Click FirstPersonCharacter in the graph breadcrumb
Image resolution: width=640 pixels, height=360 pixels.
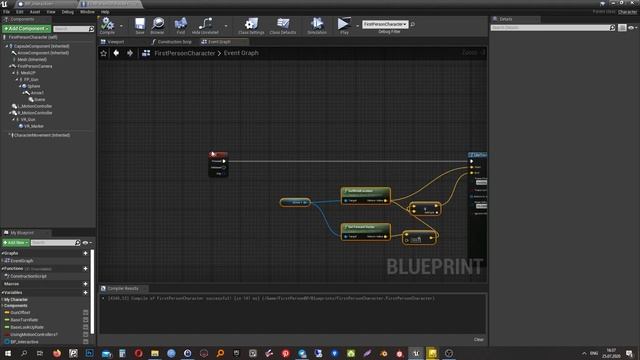tap(184, 53)
